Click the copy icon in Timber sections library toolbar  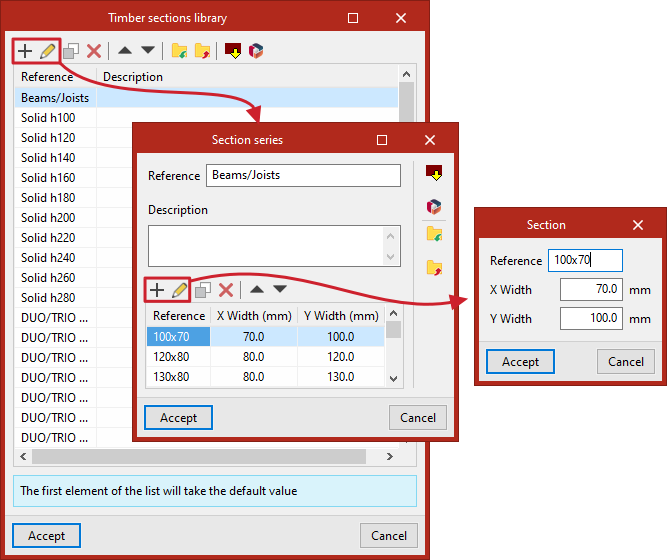(x=71, y=51)
